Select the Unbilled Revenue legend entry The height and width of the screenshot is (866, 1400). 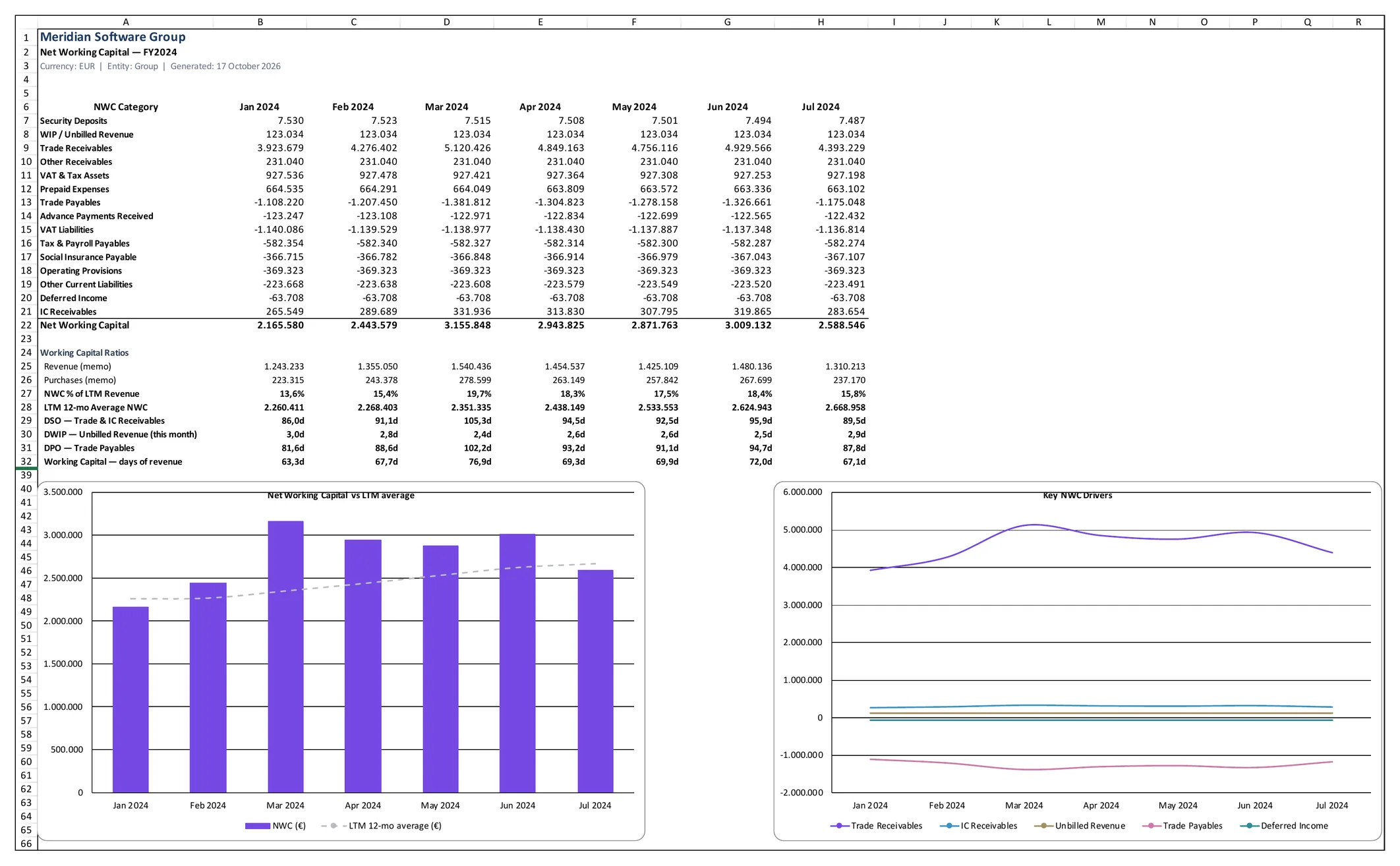[x=1080, y=826]
